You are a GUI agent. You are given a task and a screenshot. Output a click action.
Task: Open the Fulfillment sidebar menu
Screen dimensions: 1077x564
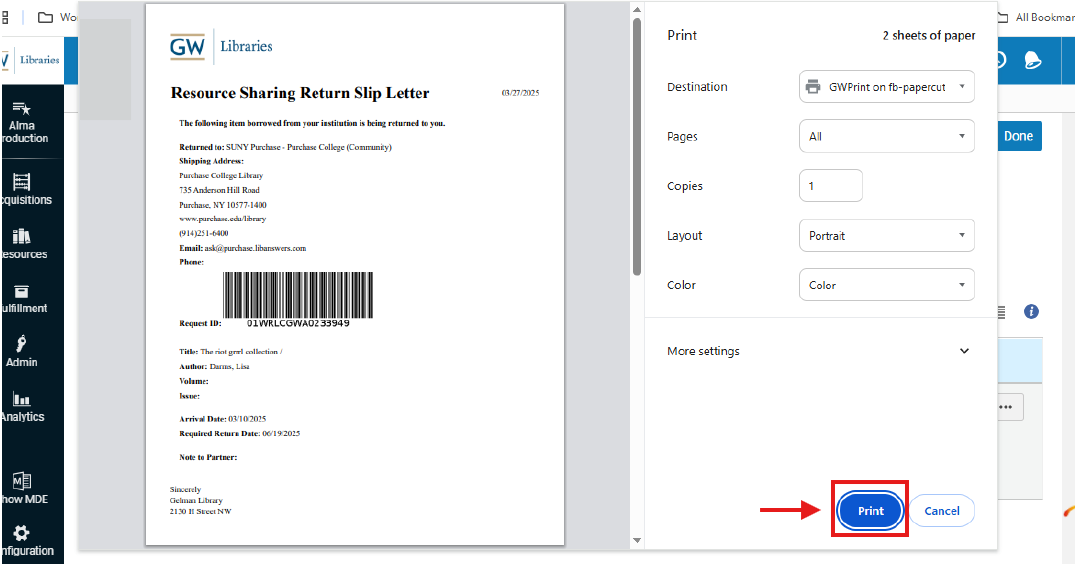point(22,297)
